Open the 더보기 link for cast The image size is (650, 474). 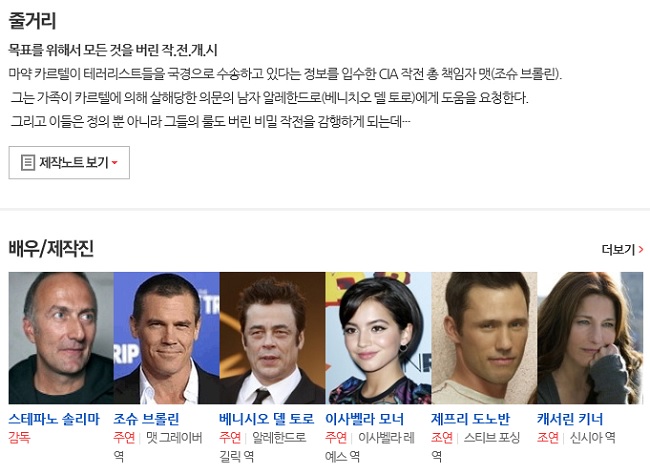(x=623, y=249)
